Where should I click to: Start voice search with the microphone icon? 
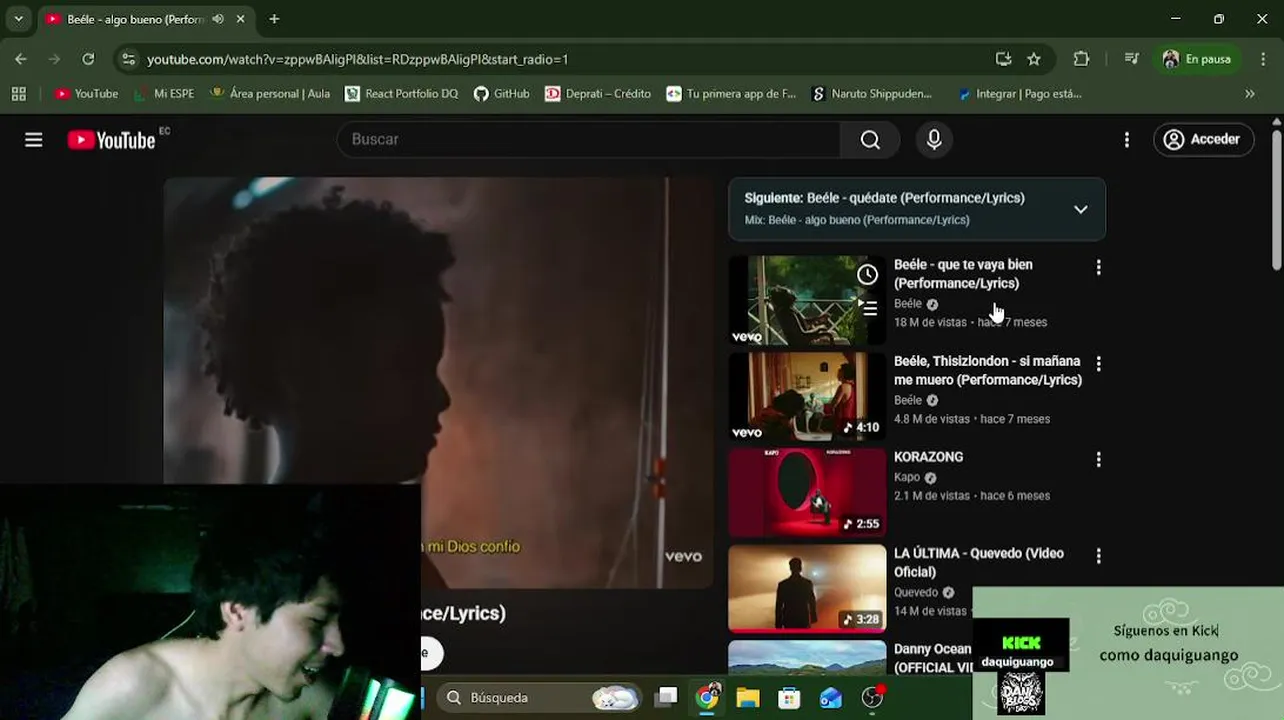[934, 140]
